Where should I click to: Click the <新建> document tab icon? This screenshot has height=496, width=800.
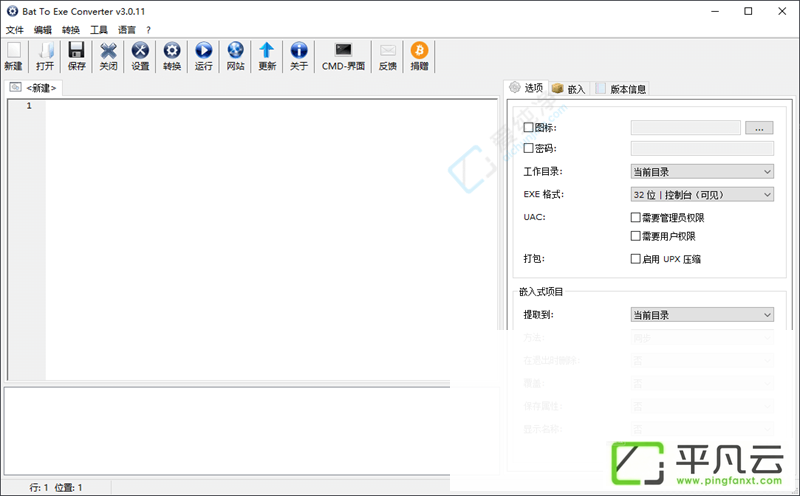click(15, 87)
